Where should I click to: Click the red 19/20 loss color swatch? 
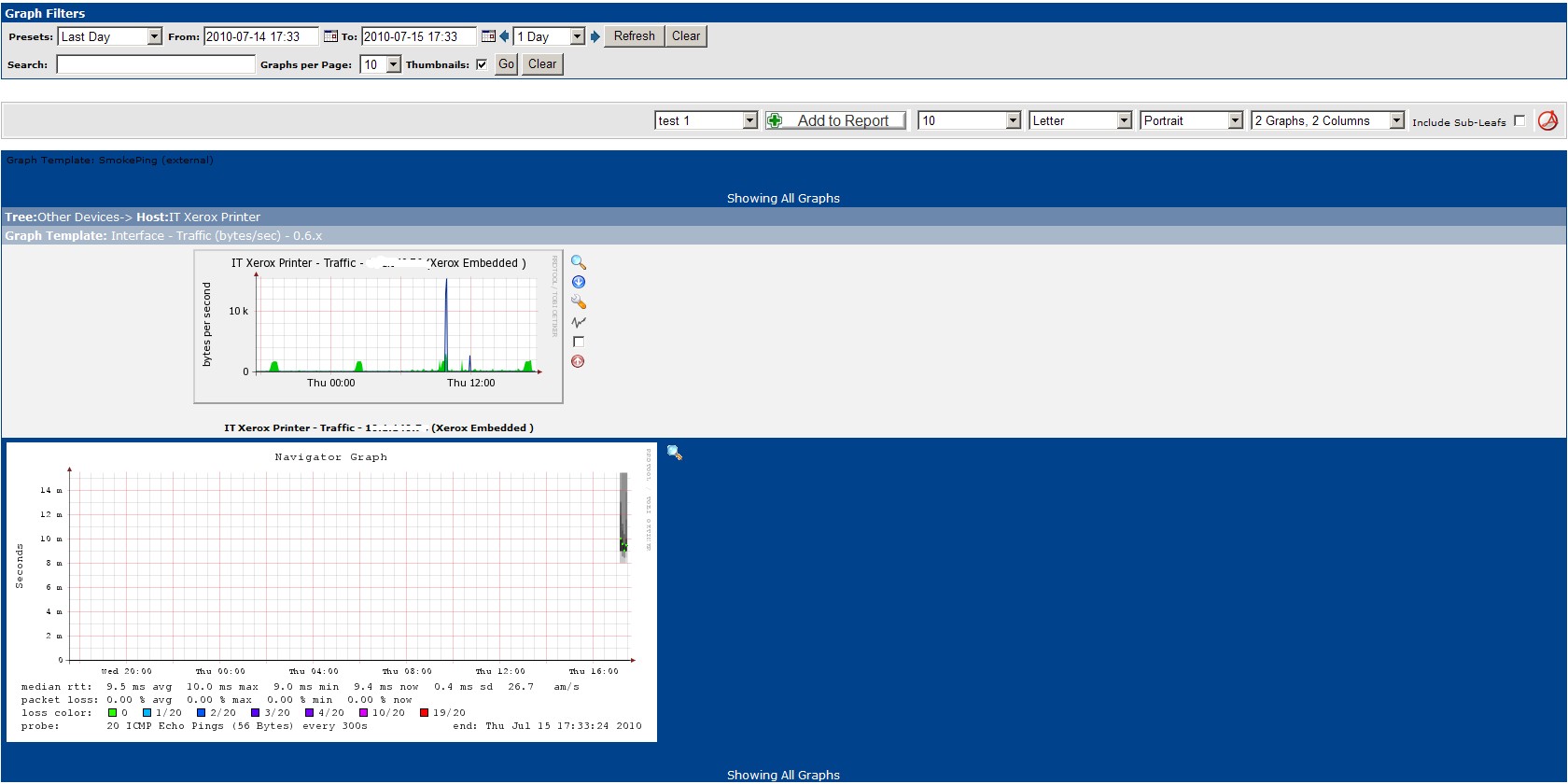point(424,712)
